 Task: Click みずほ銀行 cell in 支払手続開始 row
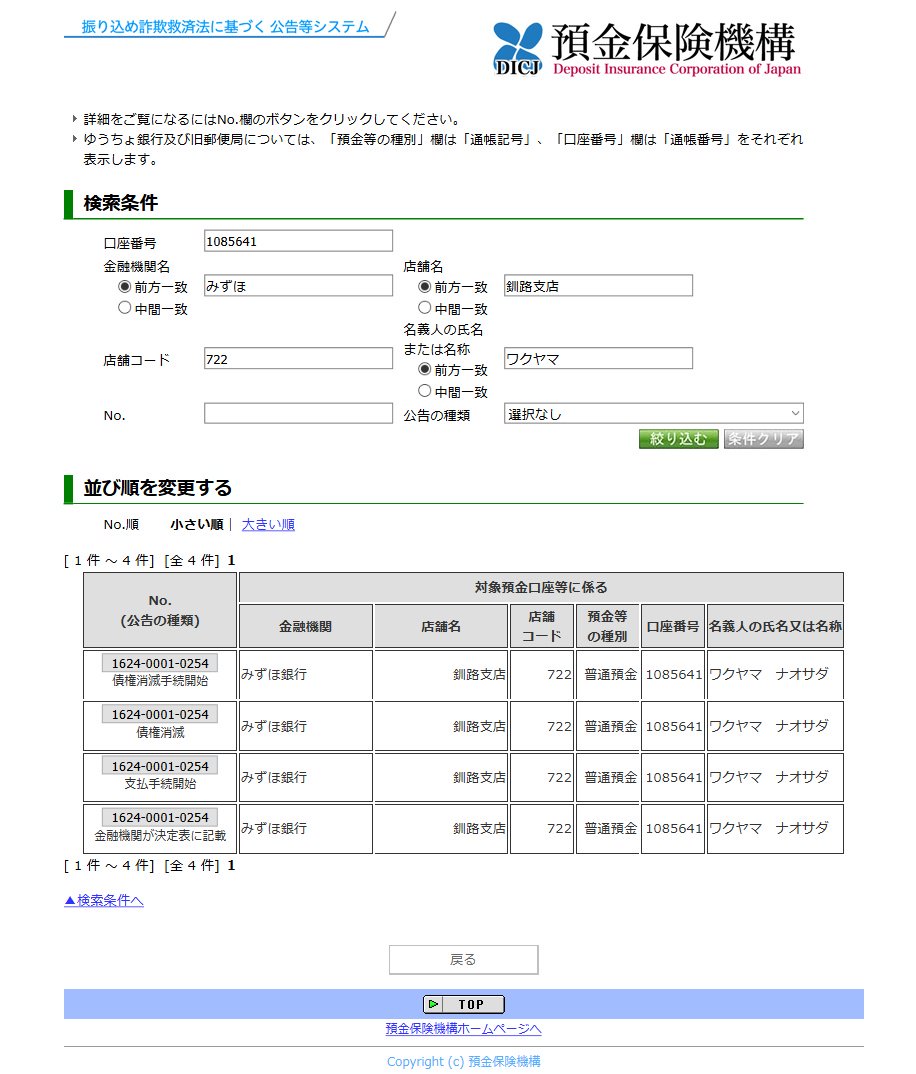point(306,777)
